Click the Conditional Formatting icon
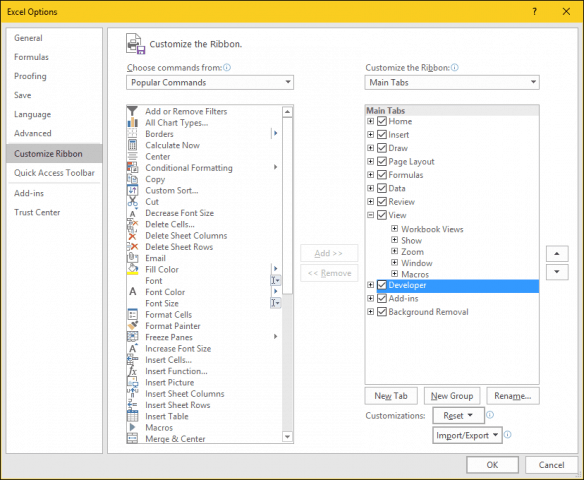Image resolution: width=584 pixels, height=480 pixels. point(132,168)
